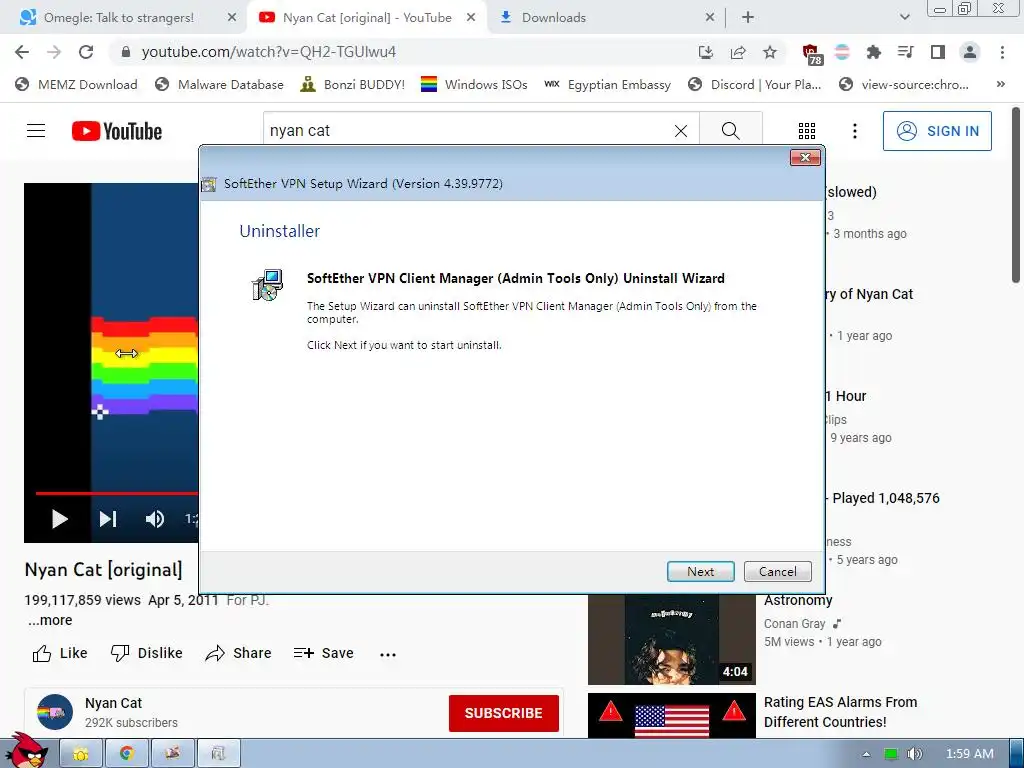The image size is (1024, 768).
Task: Close the Omegle tab
Action: pos(232,18)
